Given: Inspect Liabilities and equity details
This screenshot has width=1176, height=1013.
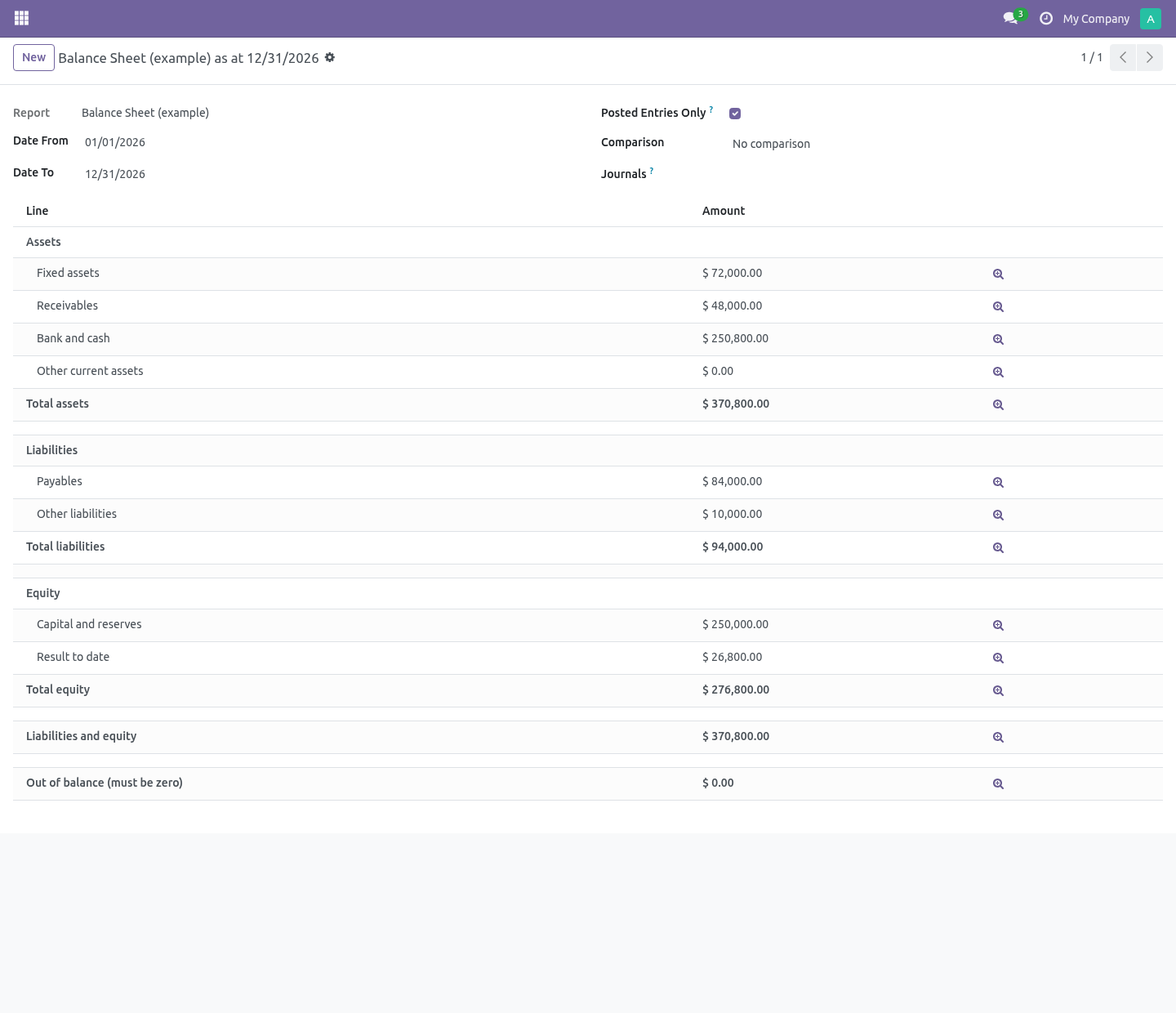Looking at the screenshot, I should tap(998, 738).
